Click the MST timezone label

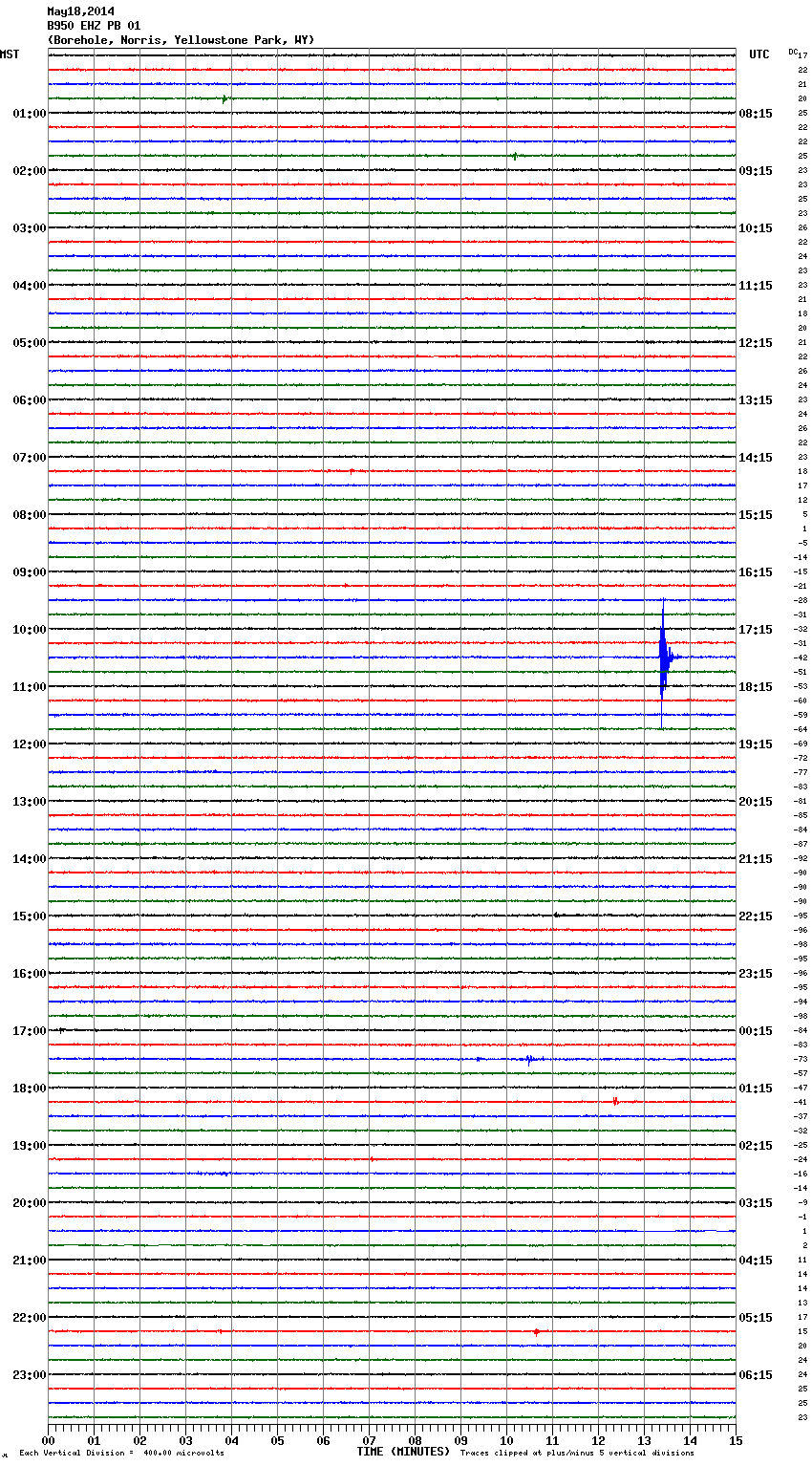coord(10,54)
